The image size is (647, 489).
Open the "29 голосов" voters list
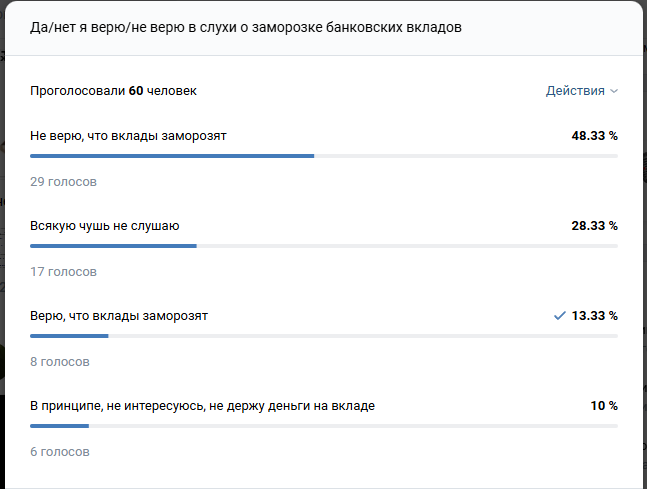(63, 181)
